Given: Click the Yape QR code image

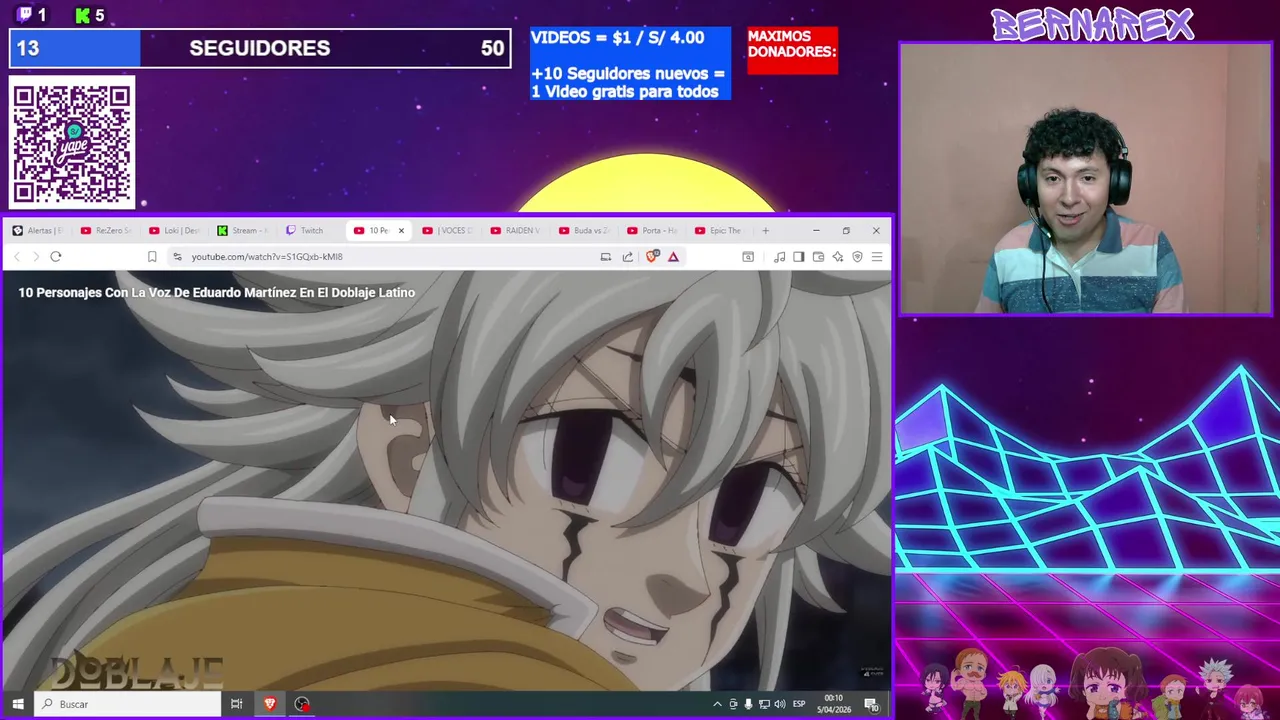Looking at the screenshot, I should 72,143.
